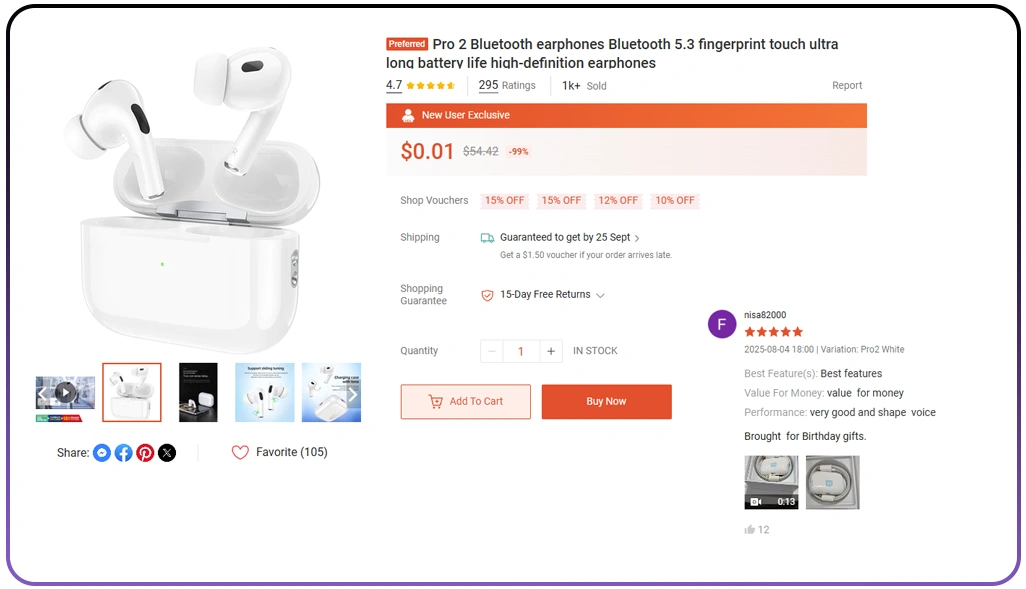Click the shield icon next to 15-Day Free Returns
This screenshot has width=1026, height=589.
point(487,294)
